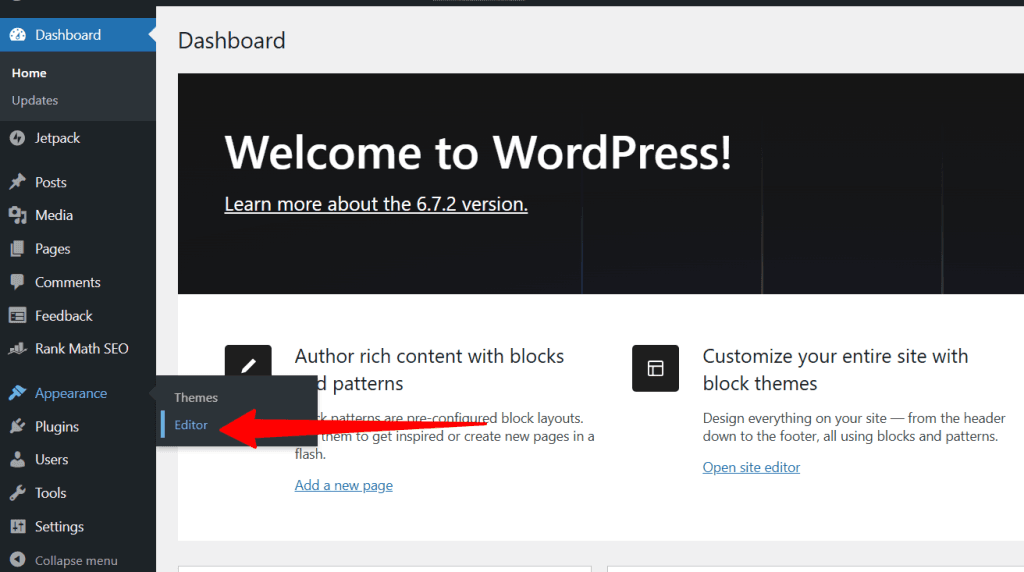Click the Media library icon
1024x572 pixels.
point(17,215)
